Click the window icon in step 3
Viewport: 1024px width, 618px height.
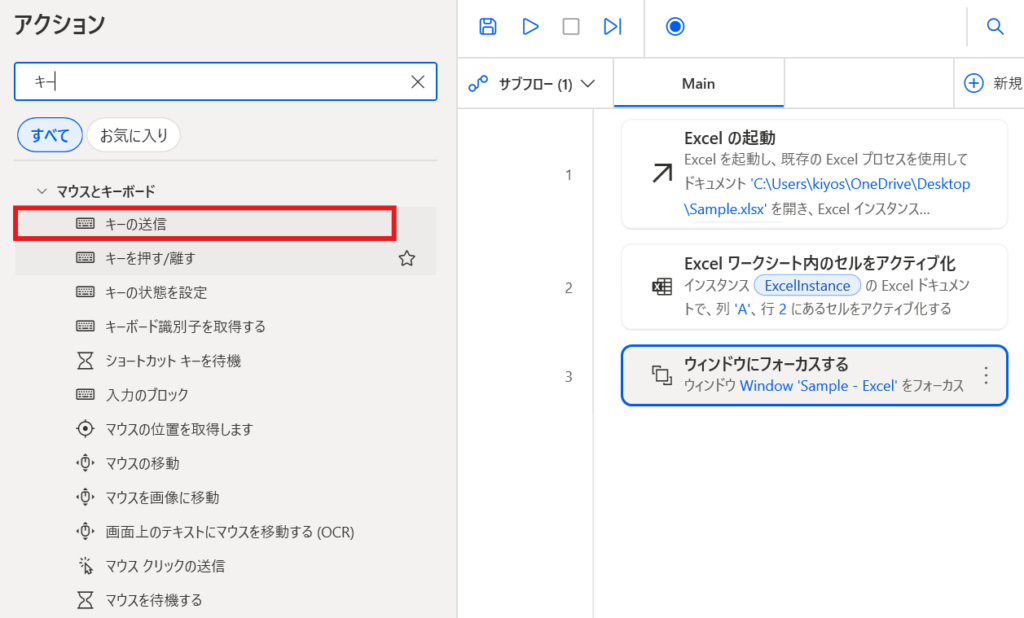point(662,375)
